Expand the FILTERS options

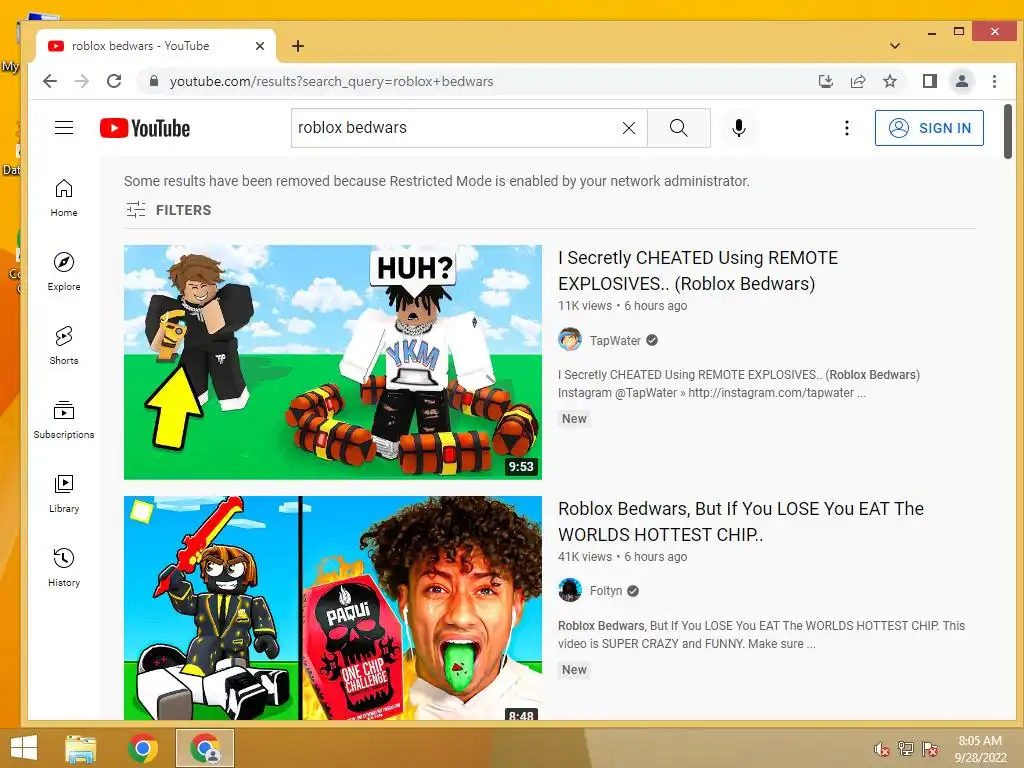(x=168, y=210)
